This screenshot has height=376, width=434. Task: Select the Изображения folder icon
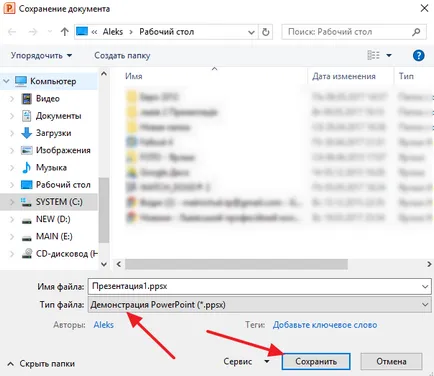(x=27, y=150)
